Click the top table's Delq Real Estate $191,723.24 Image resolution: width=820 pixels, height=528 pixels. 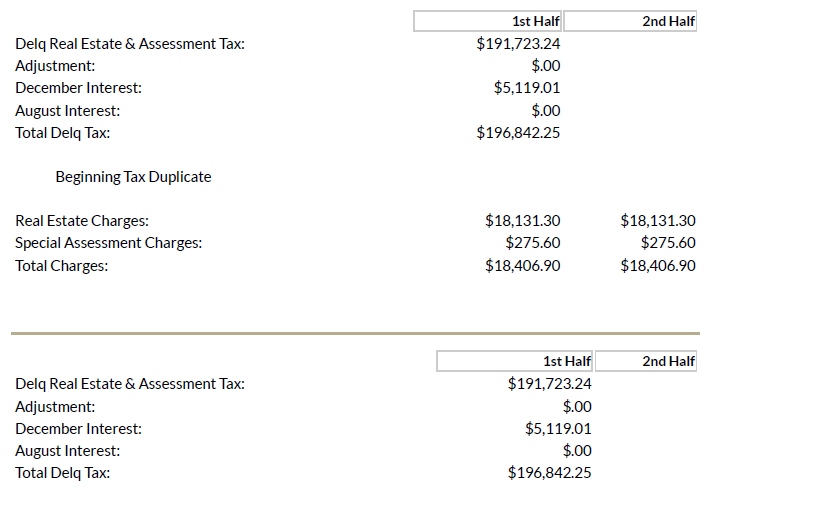[x=518, y=44]
